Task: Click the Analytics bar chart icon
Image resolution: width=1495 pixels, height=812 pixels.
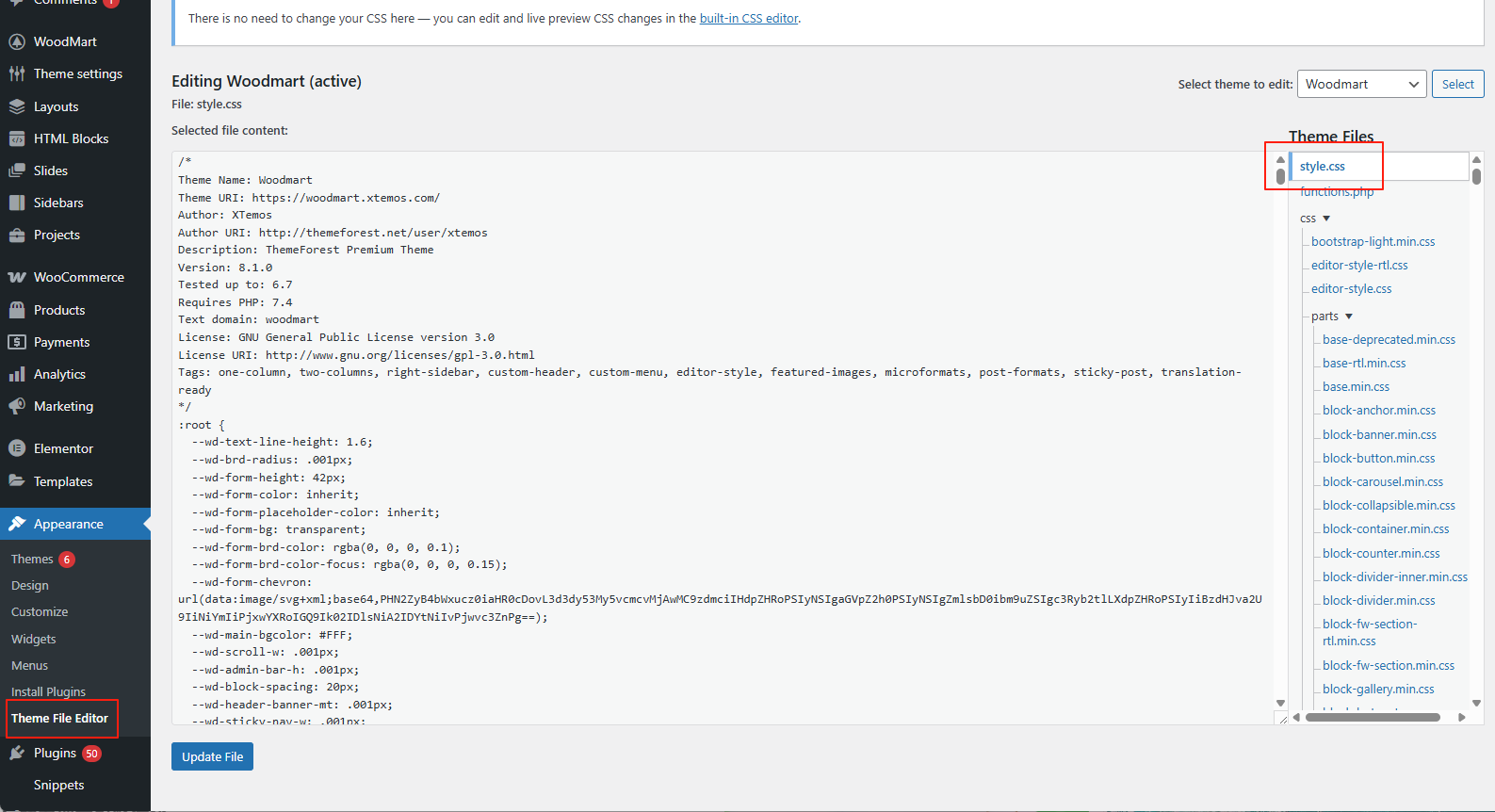Action: (17, 374)
